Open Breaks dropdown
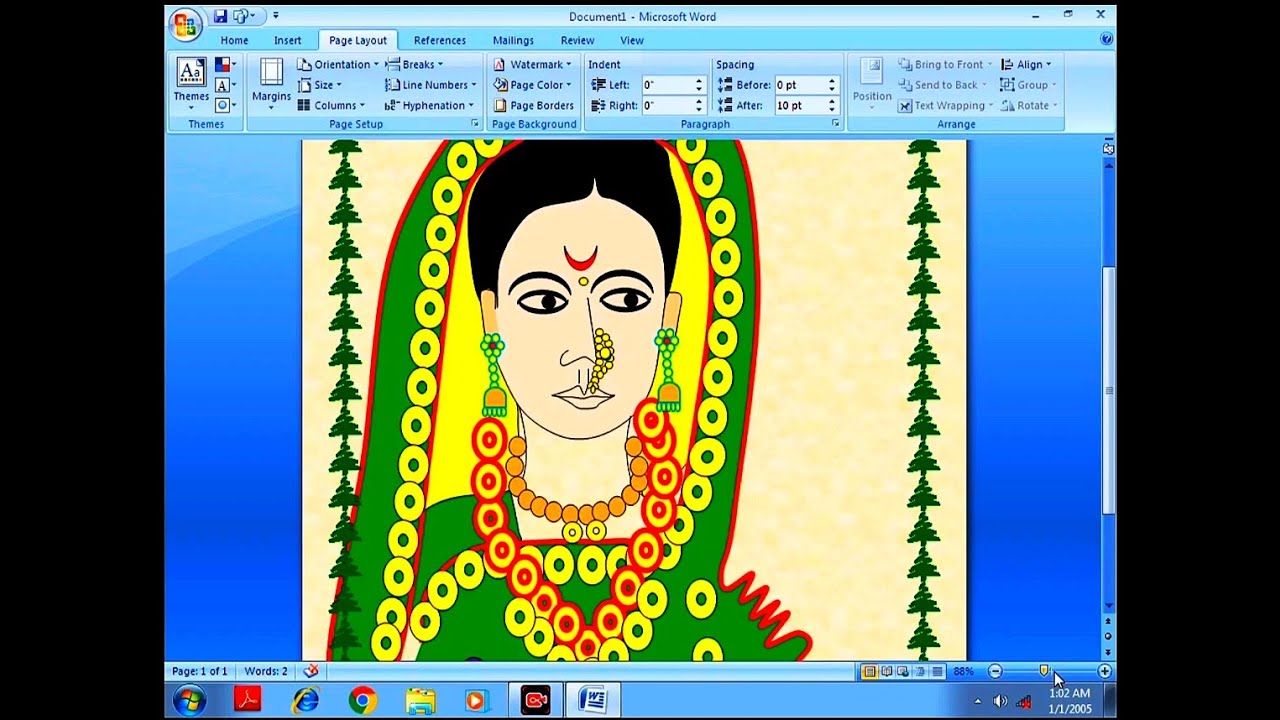 tap(414, 65)
